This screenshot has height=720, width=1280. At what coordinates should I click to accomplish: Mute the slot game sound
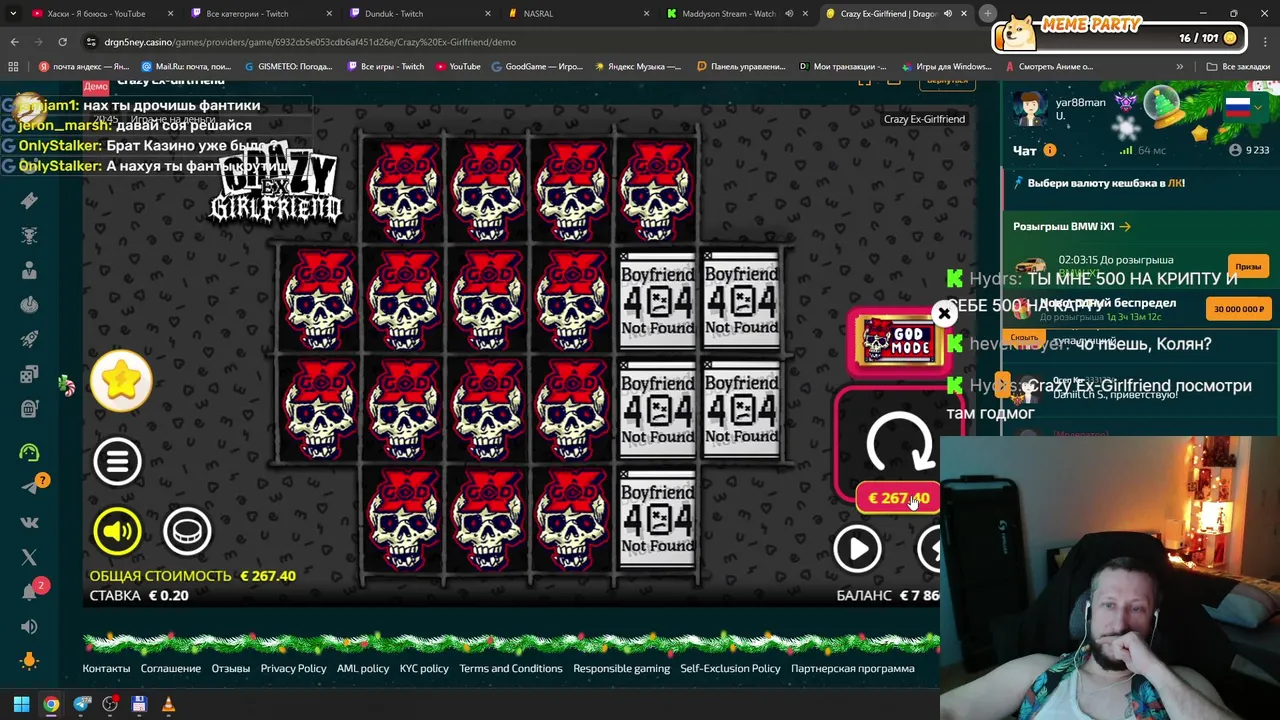pos(117,531)
